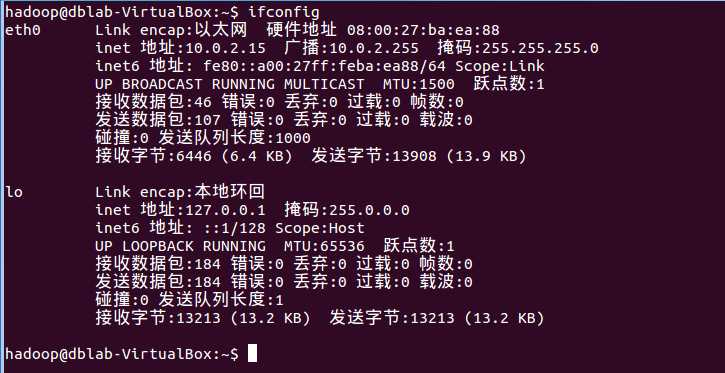Screen dimensions: 725x373
Task: Click the IP address 10.0.2.15
Action: click(x=226, y=48)
